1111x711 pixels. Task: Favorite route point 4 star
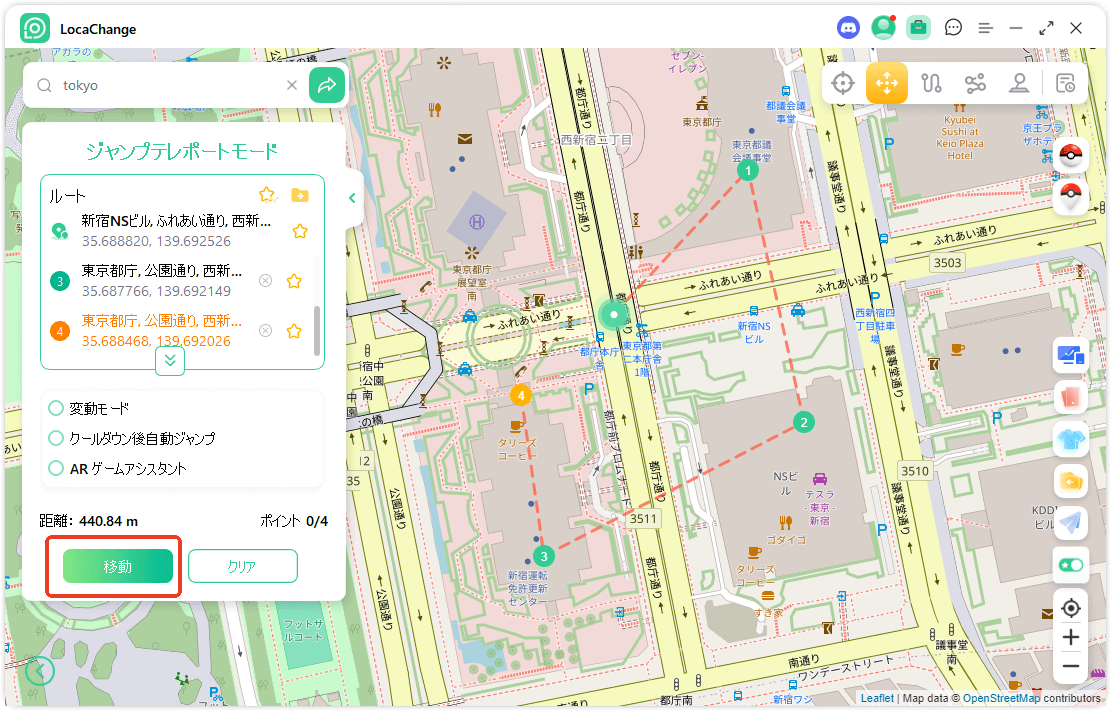click(294, 331)
